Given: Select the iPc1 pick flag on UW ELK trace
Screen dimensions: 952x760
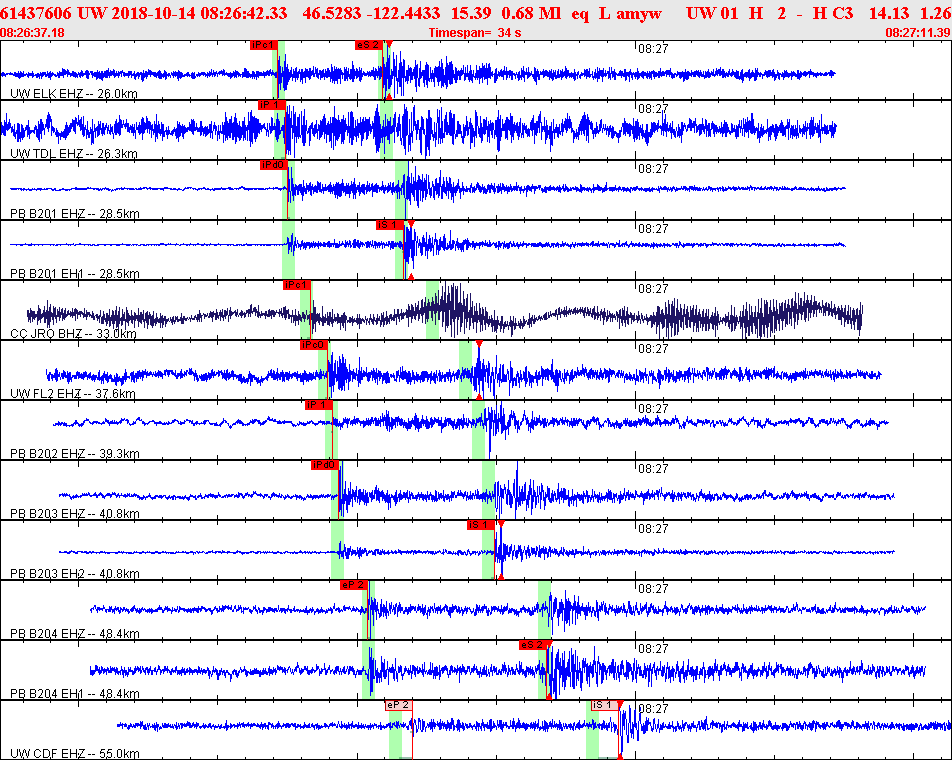Looking at the screenshot, I should point(264,45).
